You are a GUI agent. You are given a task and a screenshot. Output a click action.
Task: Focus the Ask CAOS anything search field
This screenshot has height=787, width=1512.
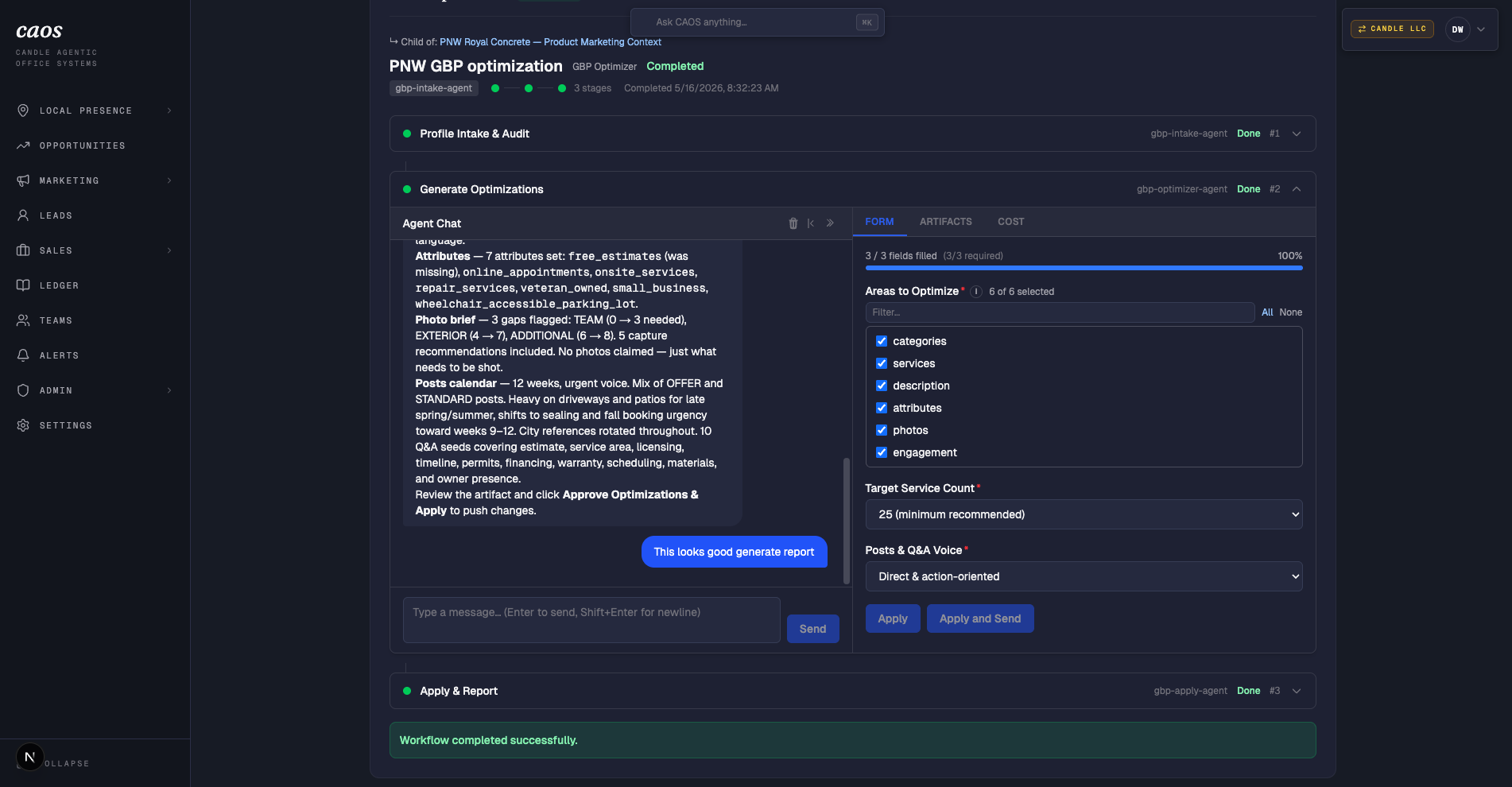tap(757, 22)
